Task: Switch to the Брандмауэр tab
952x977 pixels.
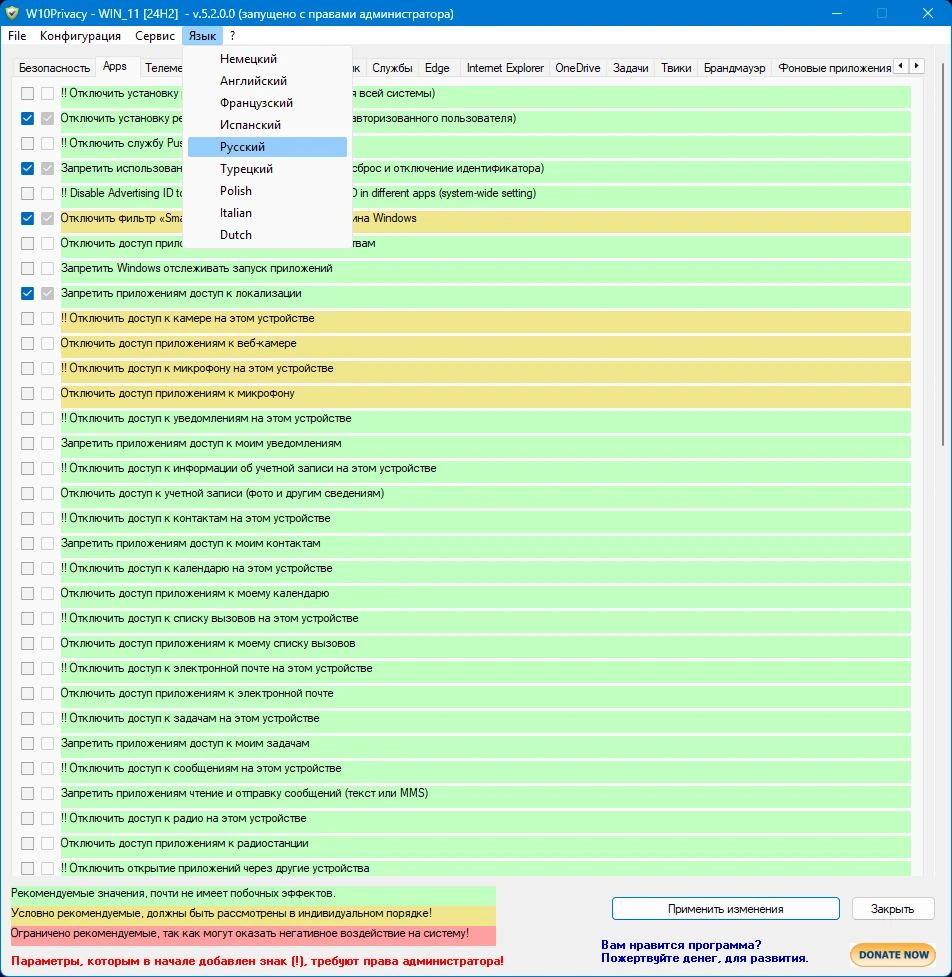Action: point(735,68)
